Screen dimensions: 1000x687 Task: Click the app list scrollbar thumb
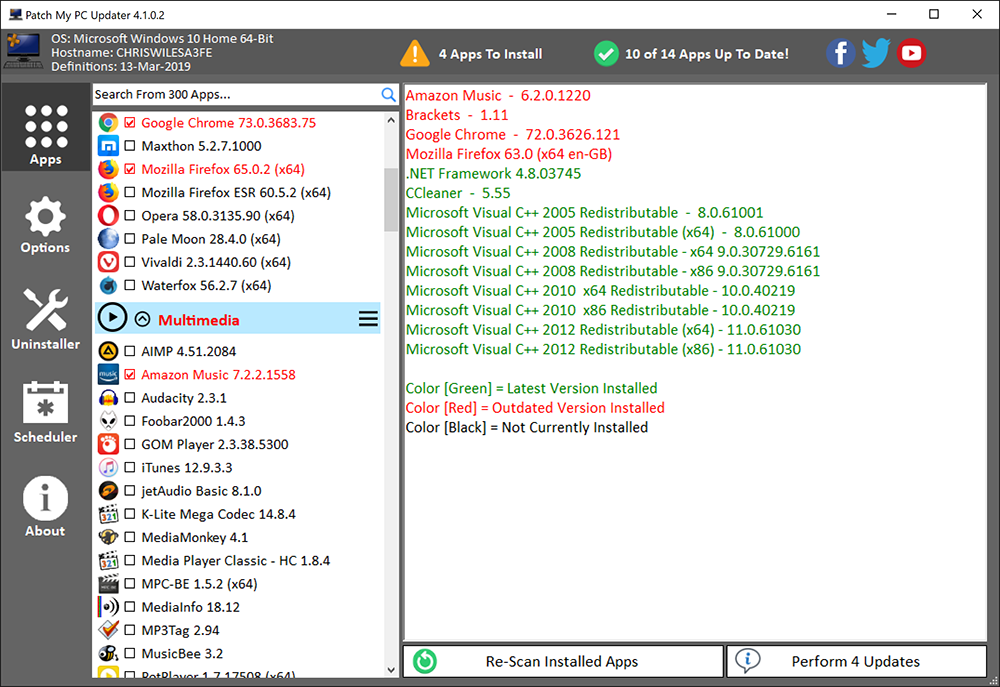[391, 200]
